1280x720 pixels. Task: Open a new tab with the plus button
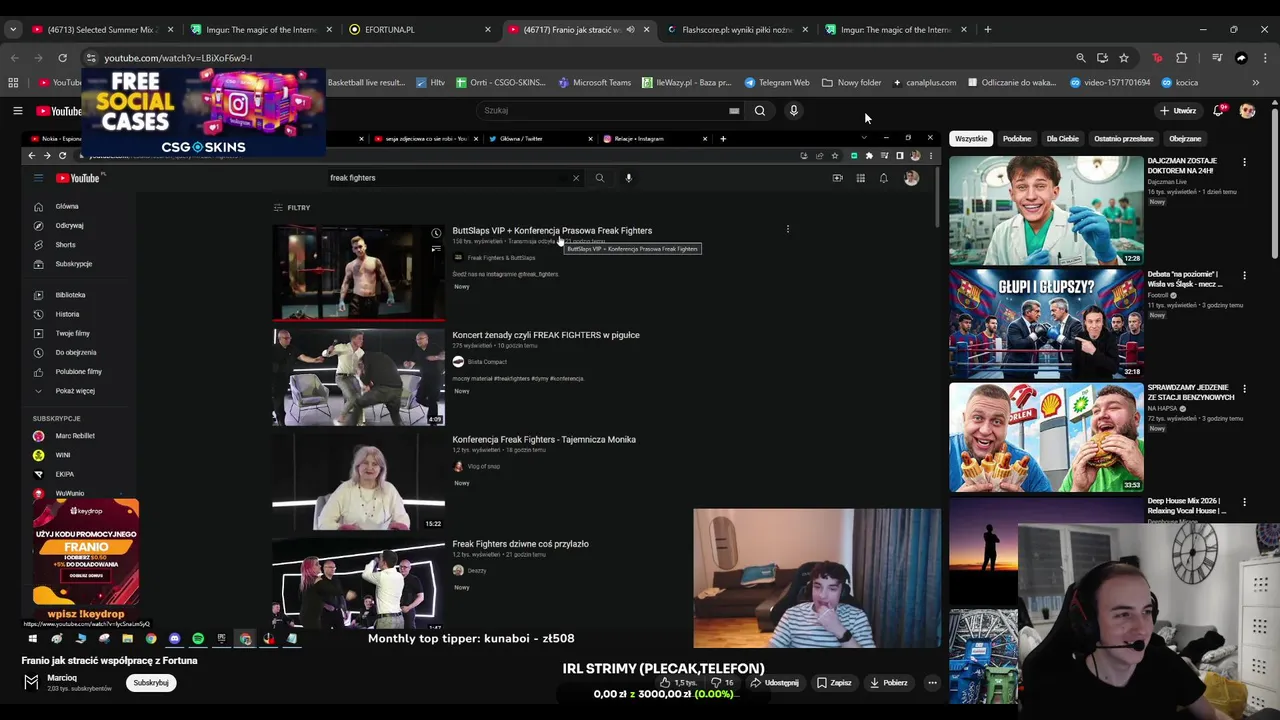(987, 29)
